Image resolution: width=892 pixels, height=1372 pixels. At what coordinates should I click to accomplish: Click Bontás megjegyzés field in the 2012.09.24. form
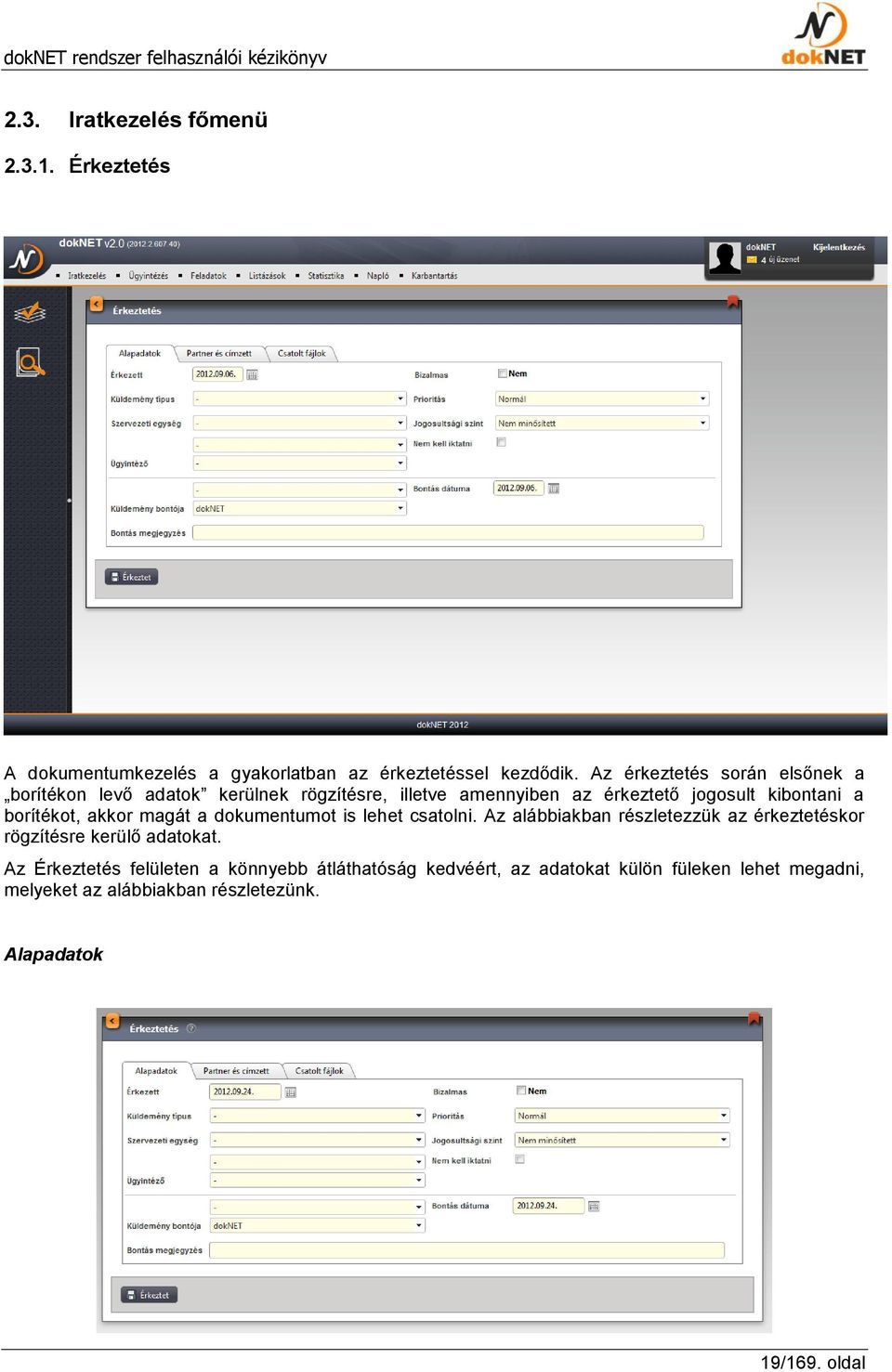[466, 1250]
